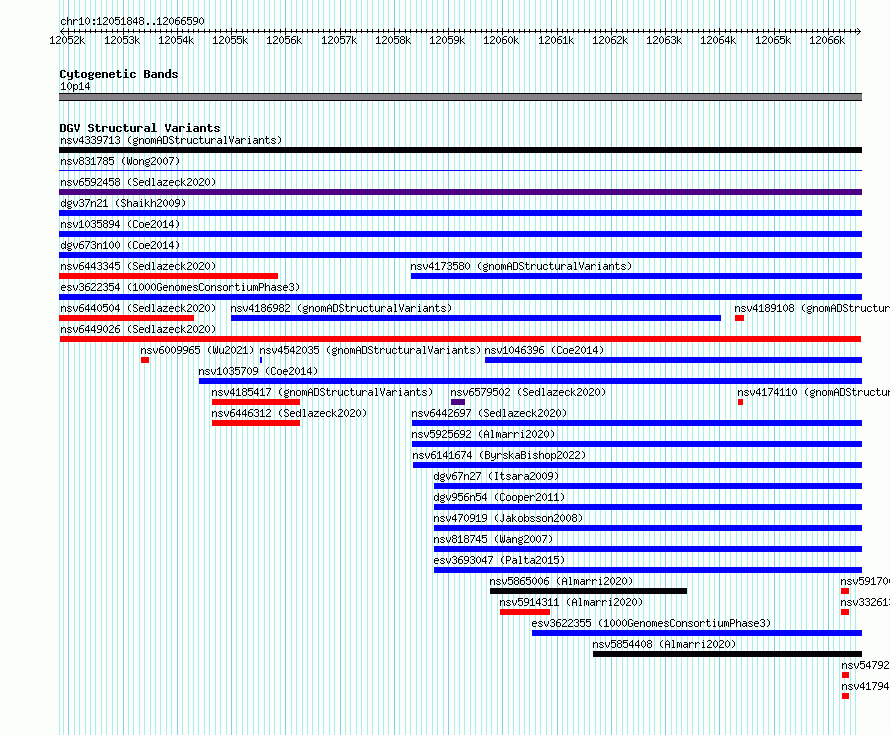The width and height of the screenshot is (890, 735).
Task: Select nsv818745 (Wang2007) label
Action: pos(493,539)
